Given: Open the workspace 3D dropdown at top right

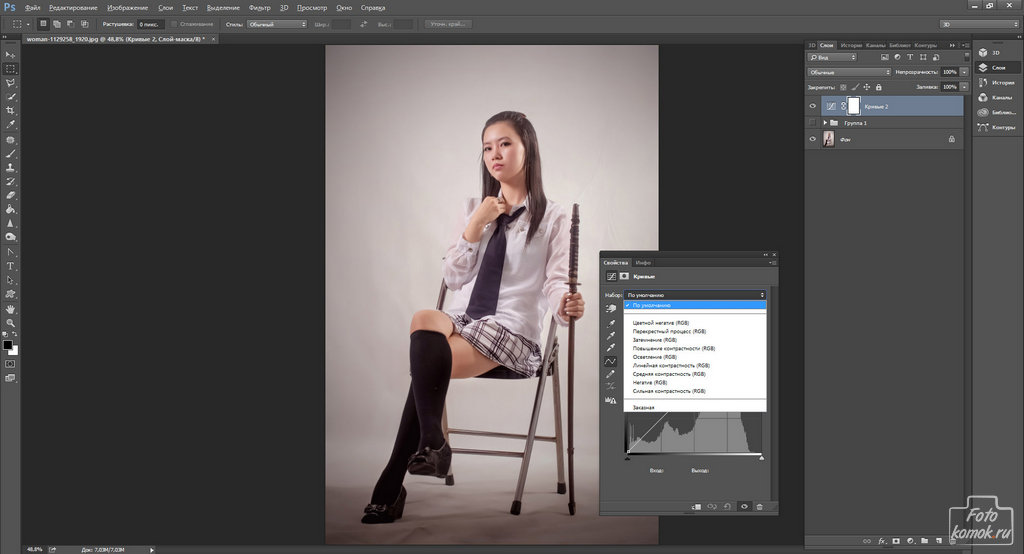Looking at the screenshot, I should point(979,24).
